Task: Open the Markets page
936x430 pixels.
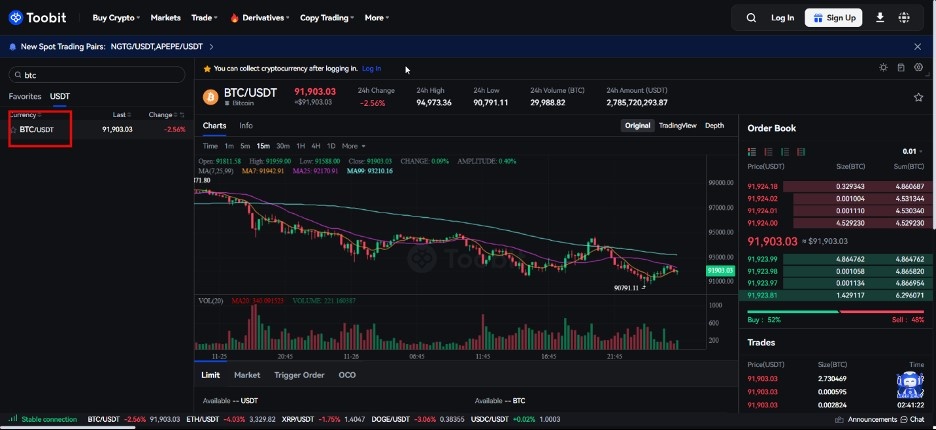Action: [x=165, y=18]
